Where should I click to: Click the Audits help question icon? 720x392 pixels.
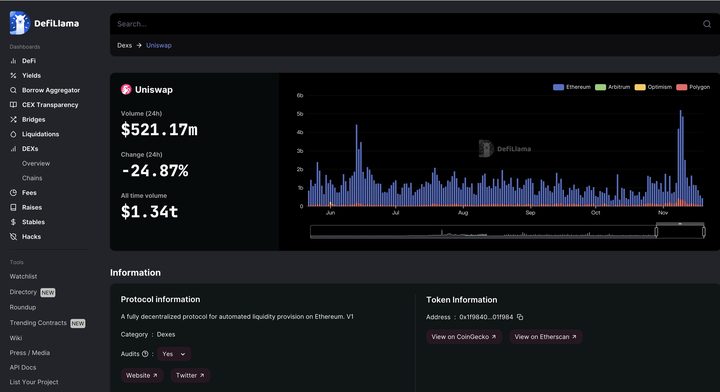tap(145, 354)
